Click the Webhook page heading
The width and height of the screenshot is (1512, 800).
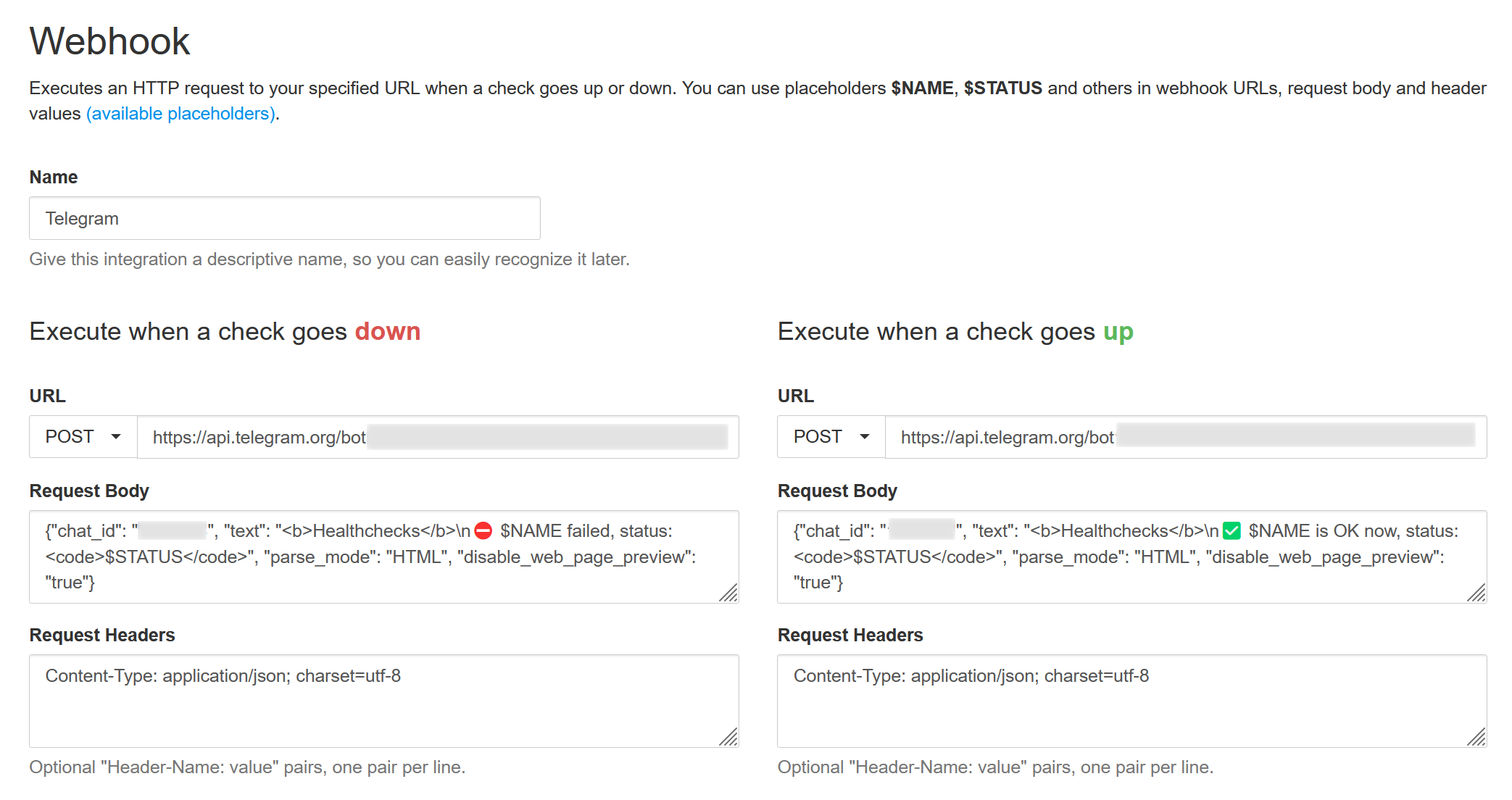point(109,41)
